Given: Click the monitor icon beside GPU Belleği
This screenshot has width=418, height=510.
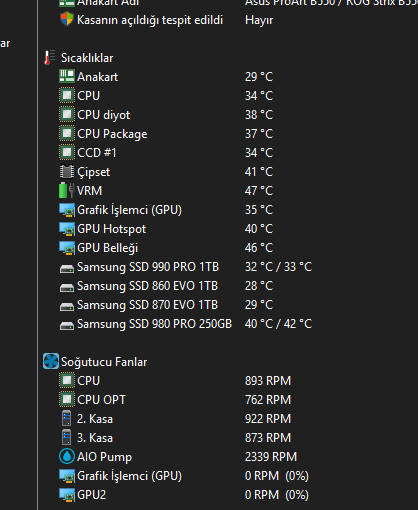Looking at the screenshot, I should (x=67, y=248).
